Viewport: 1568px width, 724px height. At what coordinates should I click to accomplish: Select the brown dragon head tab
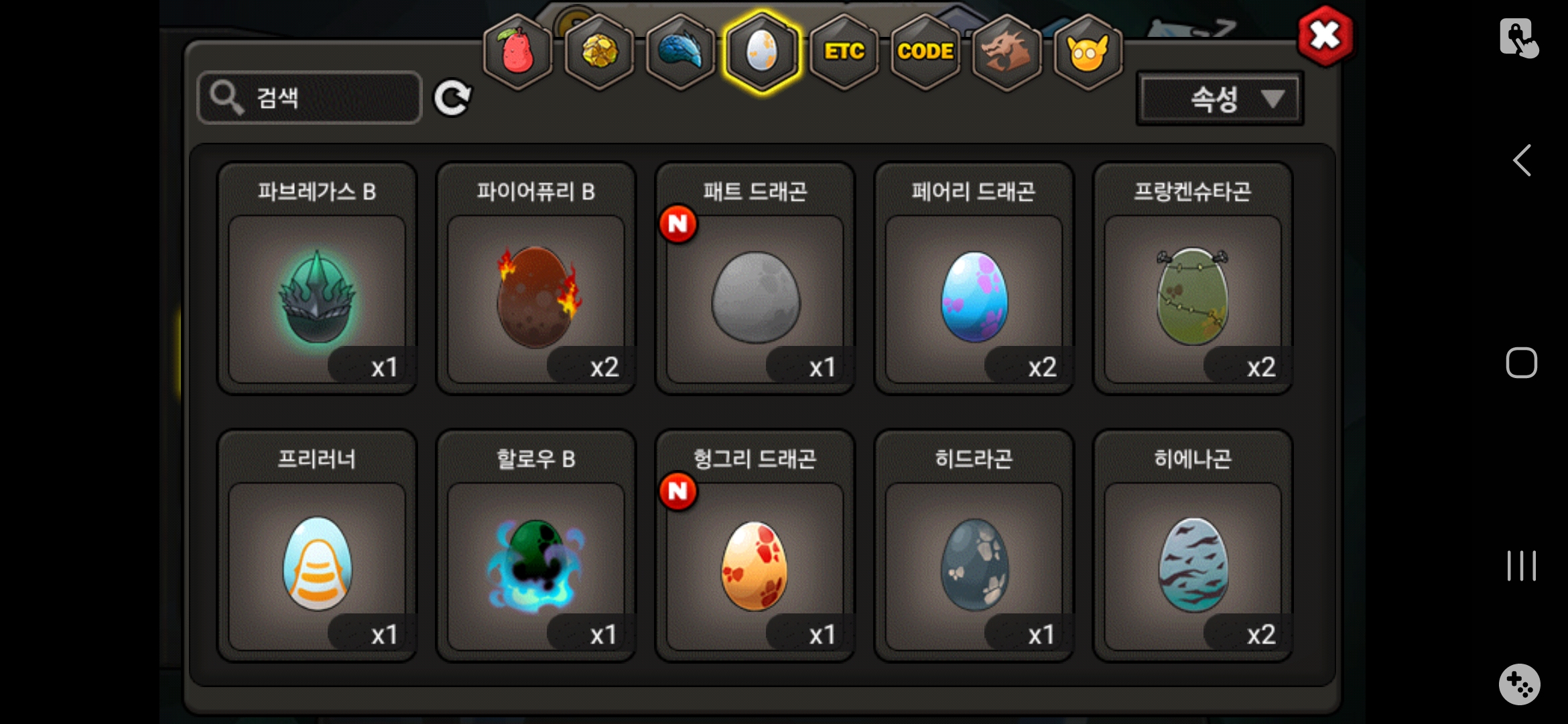1006,52
